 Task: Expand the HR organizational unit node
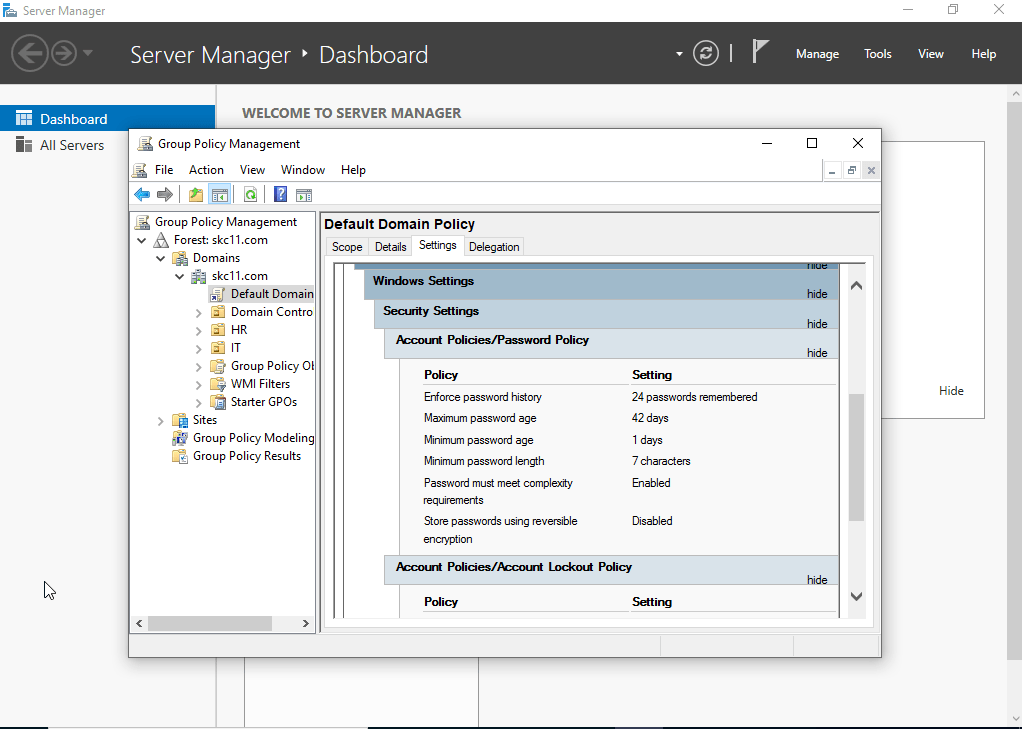coord(199,330)
